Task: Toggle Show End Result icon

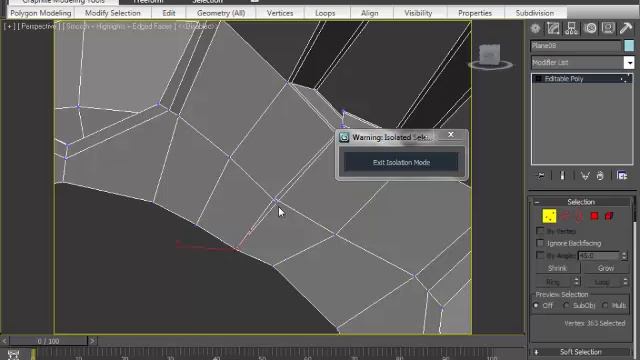Action: point(562,176)
